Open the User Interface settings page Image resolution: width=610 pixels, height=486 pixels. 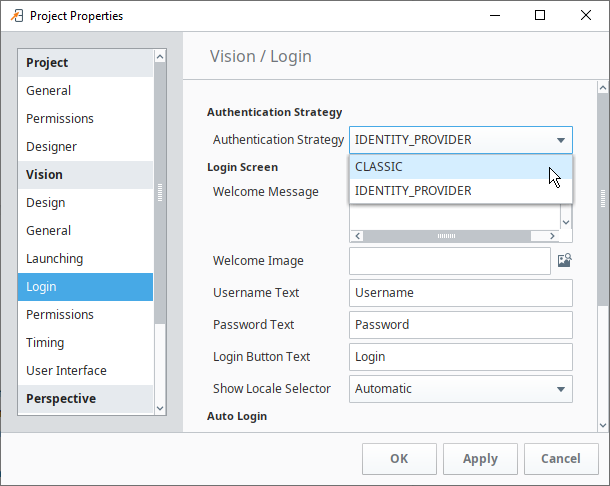click(85, 371)
